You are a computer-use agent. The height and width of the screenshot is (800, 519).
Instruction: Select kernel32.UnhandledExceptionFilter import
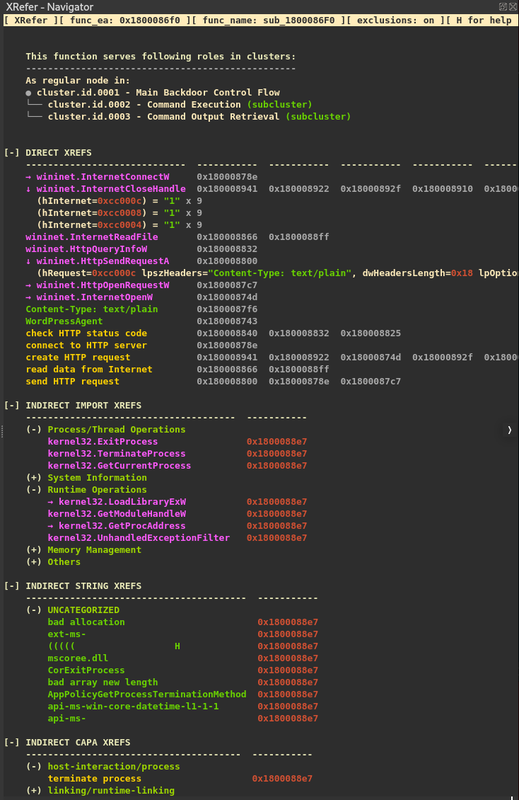click(139, 538)
